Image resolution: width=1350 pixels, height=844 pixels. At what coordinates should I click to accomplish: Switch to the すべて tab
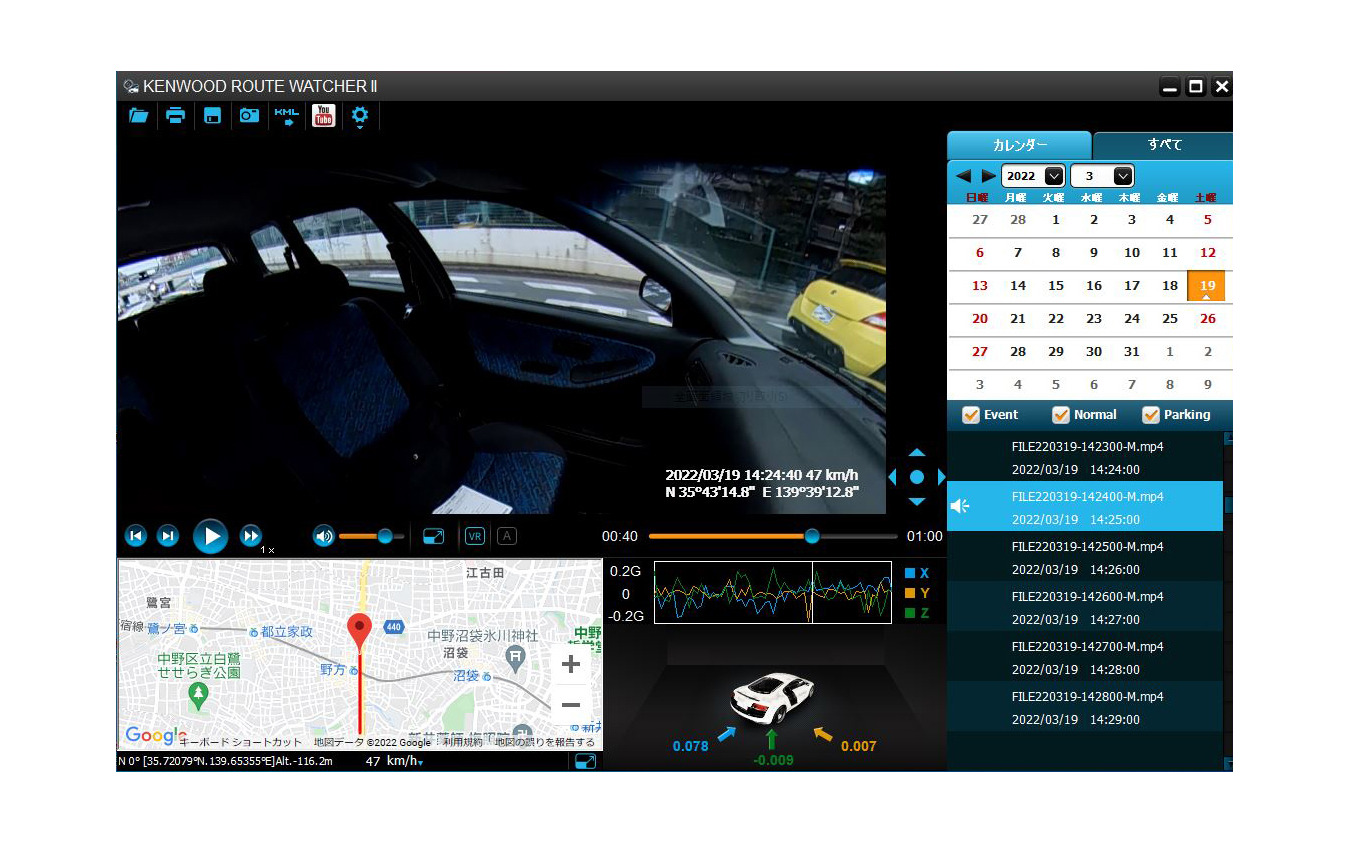1163,145
